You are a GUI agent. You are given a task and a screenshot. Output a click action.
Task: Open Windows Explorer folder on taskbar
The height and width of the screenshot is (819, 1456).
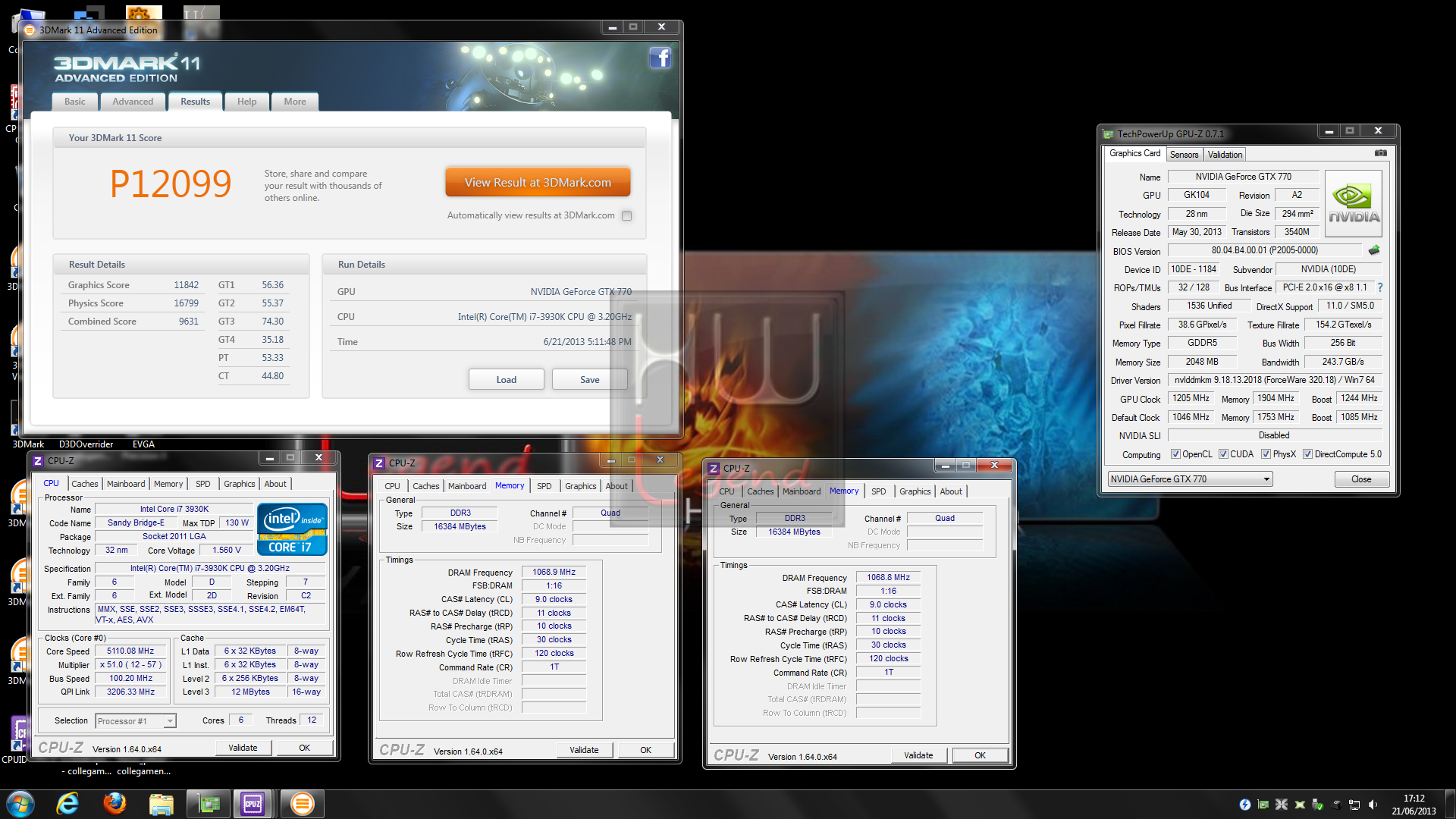tap(162, 804)
